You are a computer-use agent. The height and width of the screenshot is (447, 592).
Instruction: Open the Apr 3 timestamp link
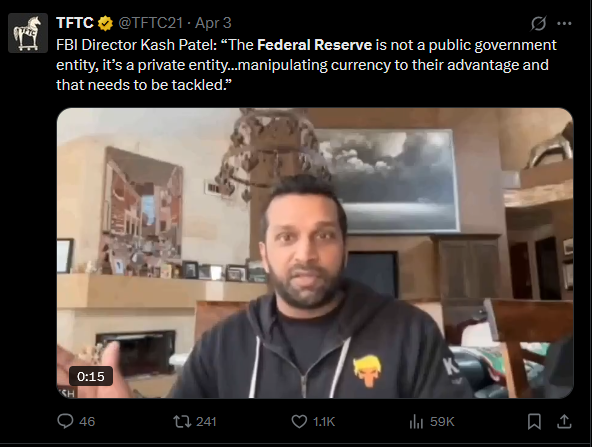coord(213,23)
